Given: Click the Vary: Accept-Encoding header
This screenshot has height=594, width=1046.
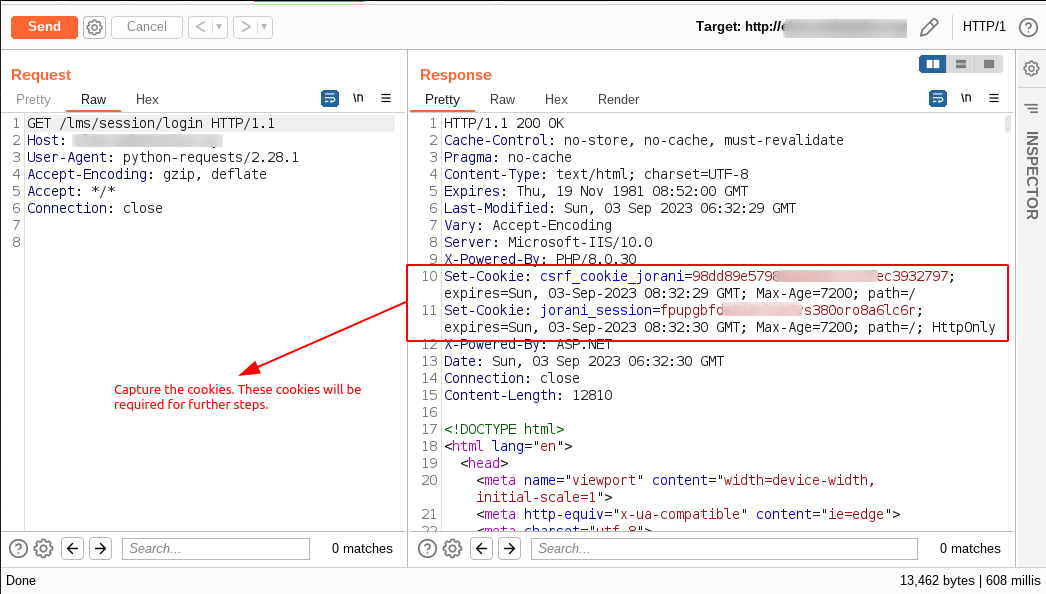Looking at the screenshot, I should (x=528, y=226).
